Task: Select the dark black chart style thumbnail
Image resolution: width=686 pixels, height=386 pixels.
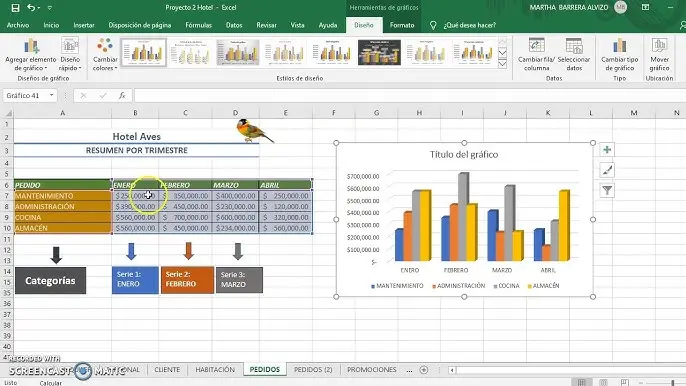Action: [379, 53]
